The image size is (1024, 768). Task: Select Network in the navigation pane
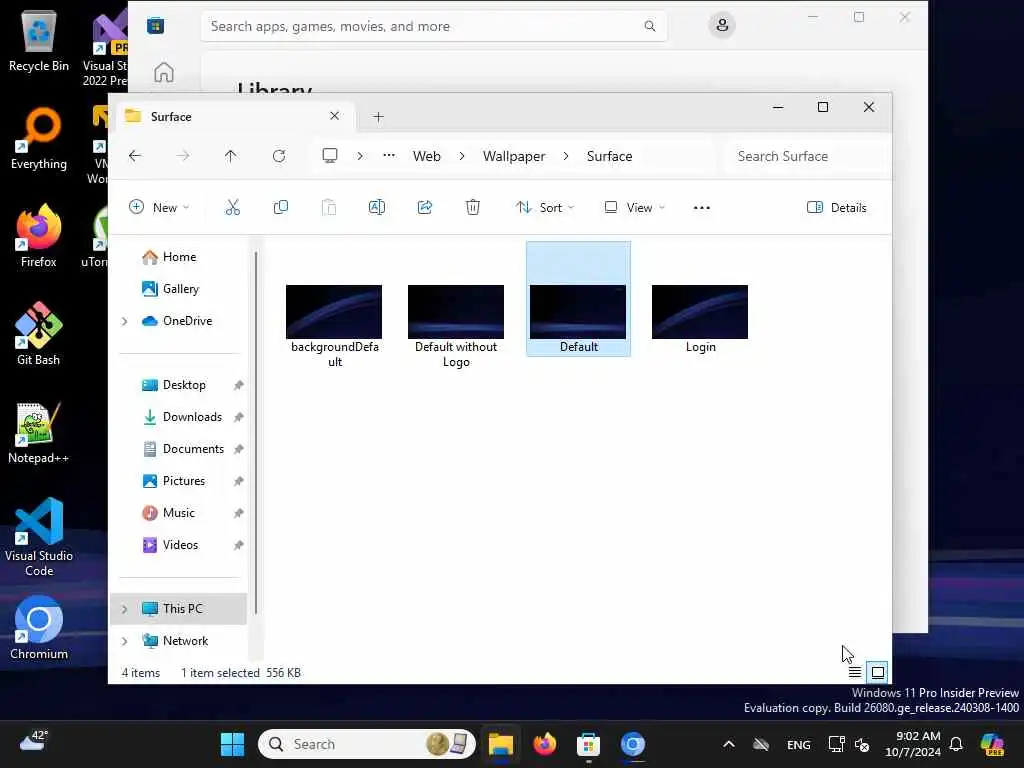pyautogui.click(x=185, y=641)
